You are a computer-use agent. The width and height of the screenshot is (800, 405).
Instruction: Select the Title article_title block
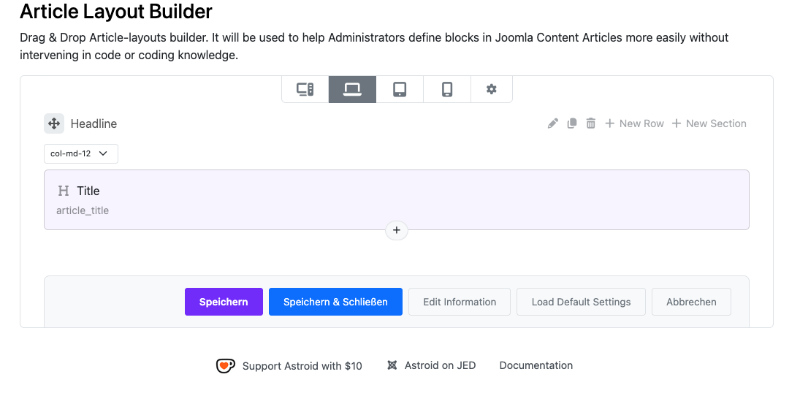click(397, 199)
